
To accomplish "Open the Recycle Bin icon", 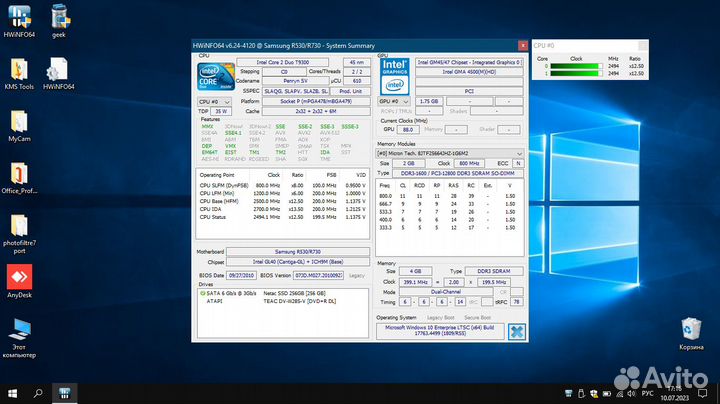I will (x=691, y=330).
